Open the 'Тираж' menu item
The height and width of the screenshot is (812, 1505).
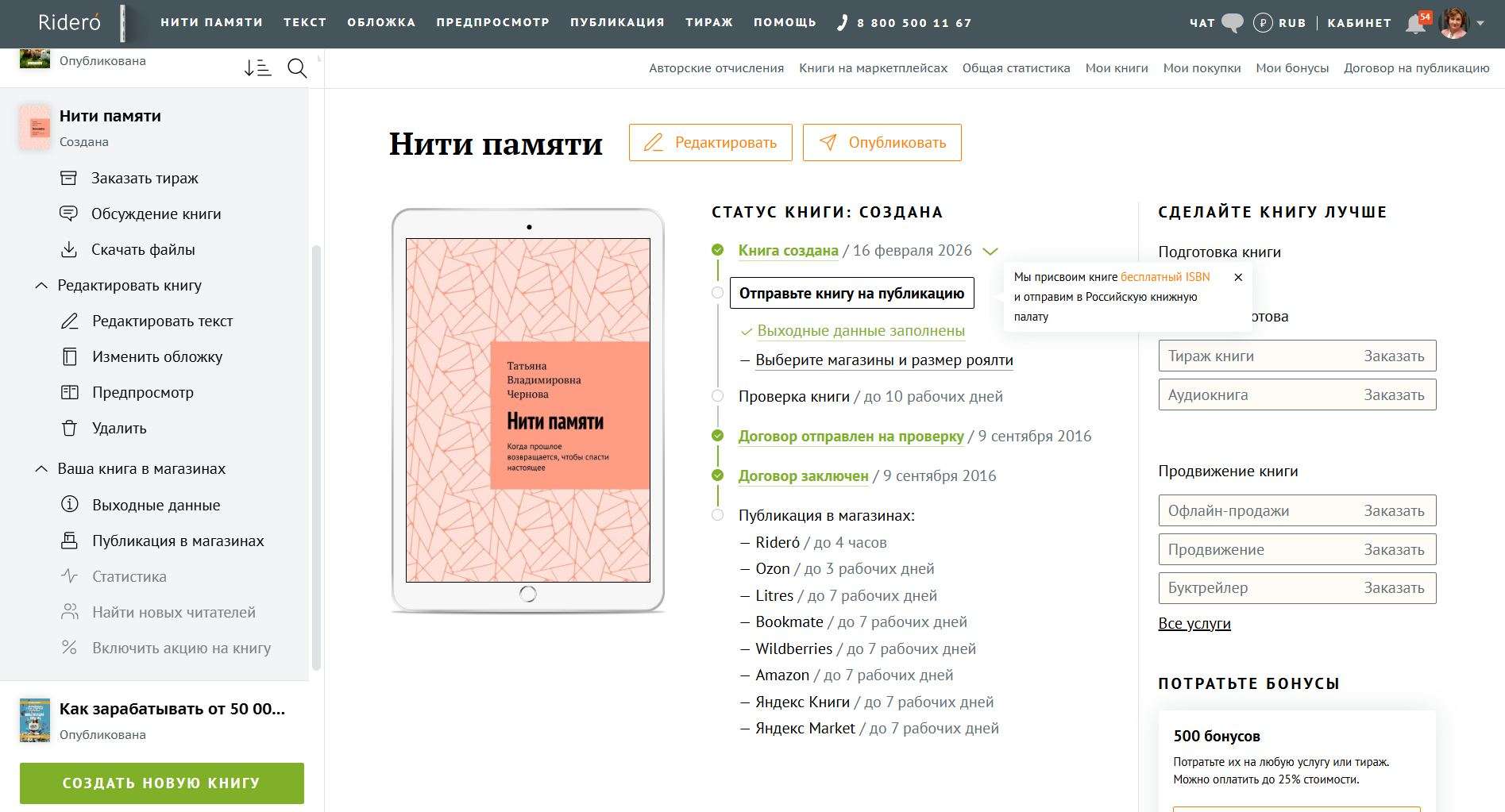click(709, 22)
